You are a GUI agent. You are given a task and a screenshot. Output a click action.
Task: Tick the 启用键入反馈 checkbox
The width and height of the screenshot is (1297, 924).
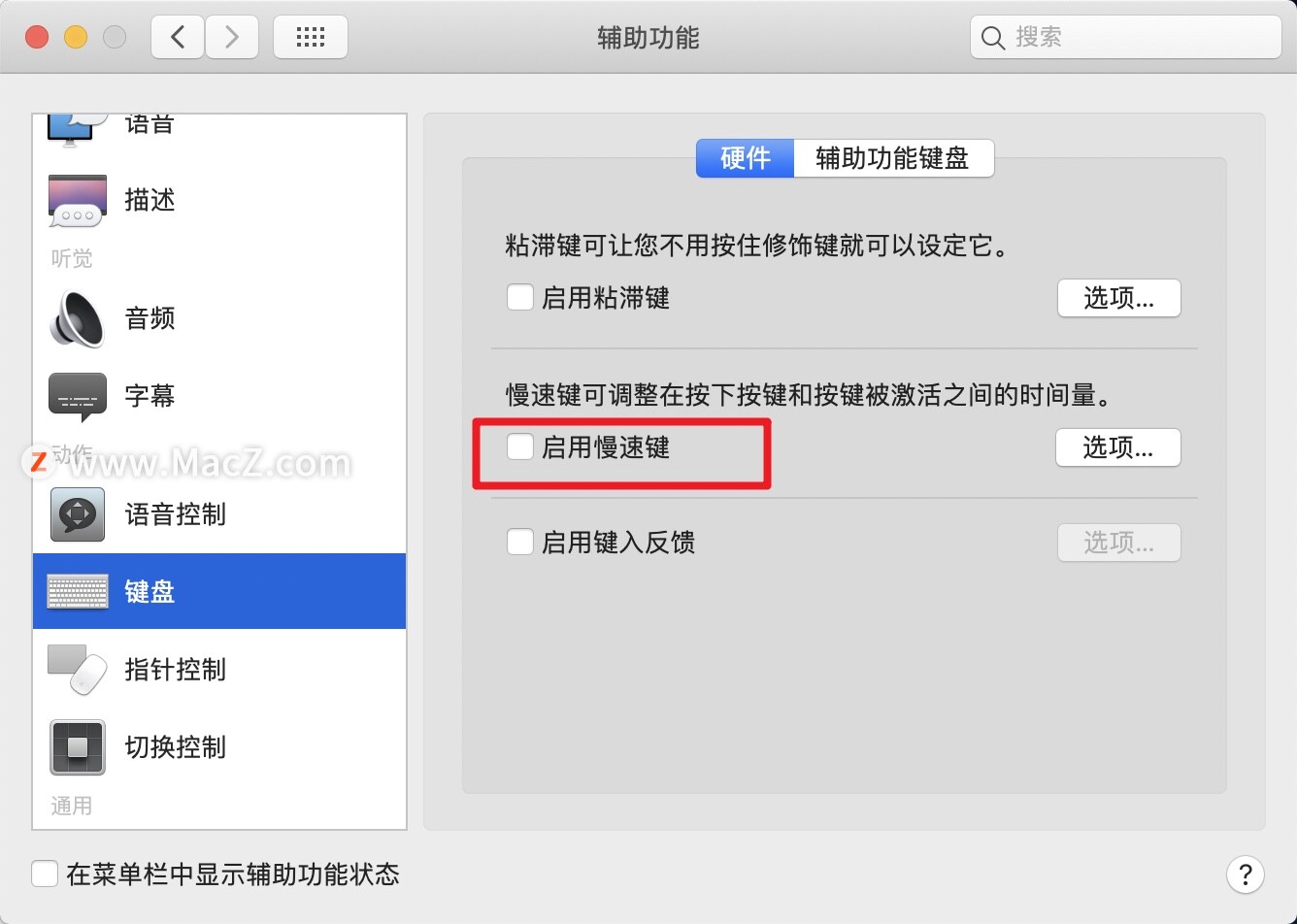(x=520, y=542)
